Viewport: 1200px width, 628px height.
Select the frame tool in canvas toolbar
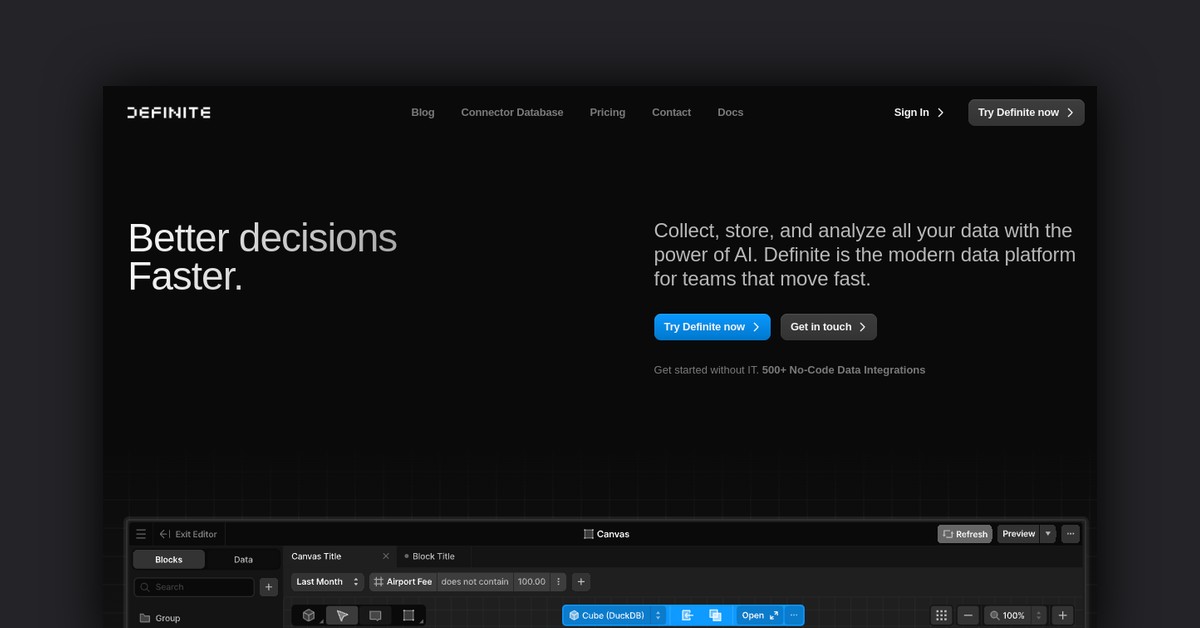[408, 615]
